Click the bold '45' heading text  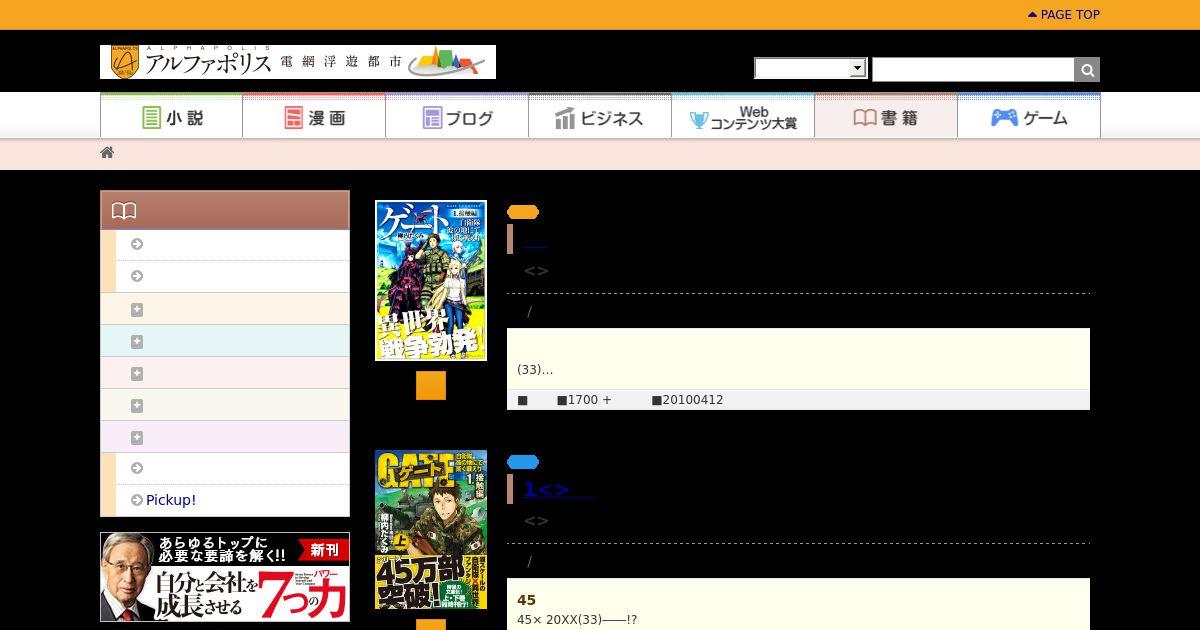click(526, 600)
